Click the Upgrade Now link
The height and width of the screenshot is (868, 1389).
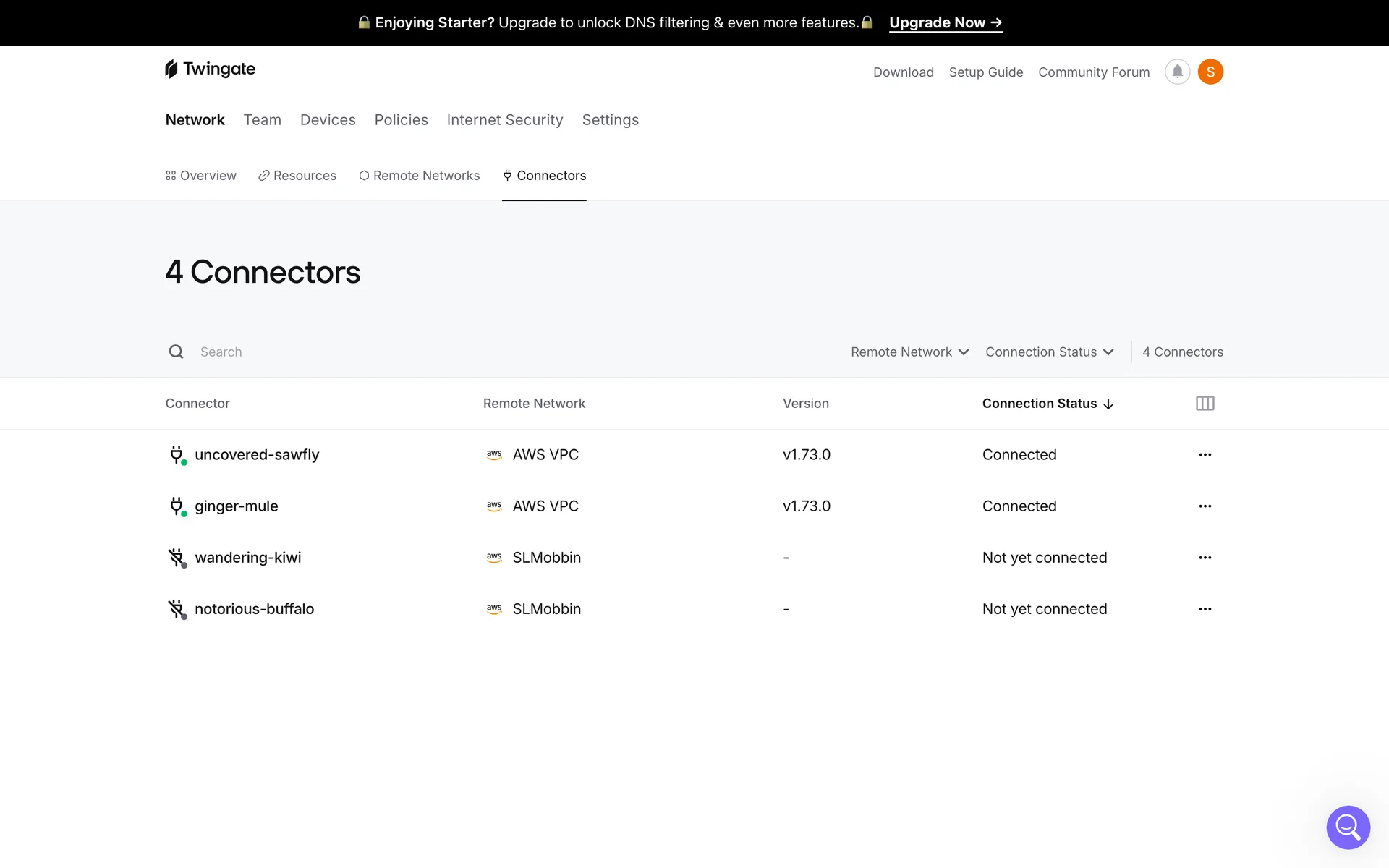(x=945, y=22)
